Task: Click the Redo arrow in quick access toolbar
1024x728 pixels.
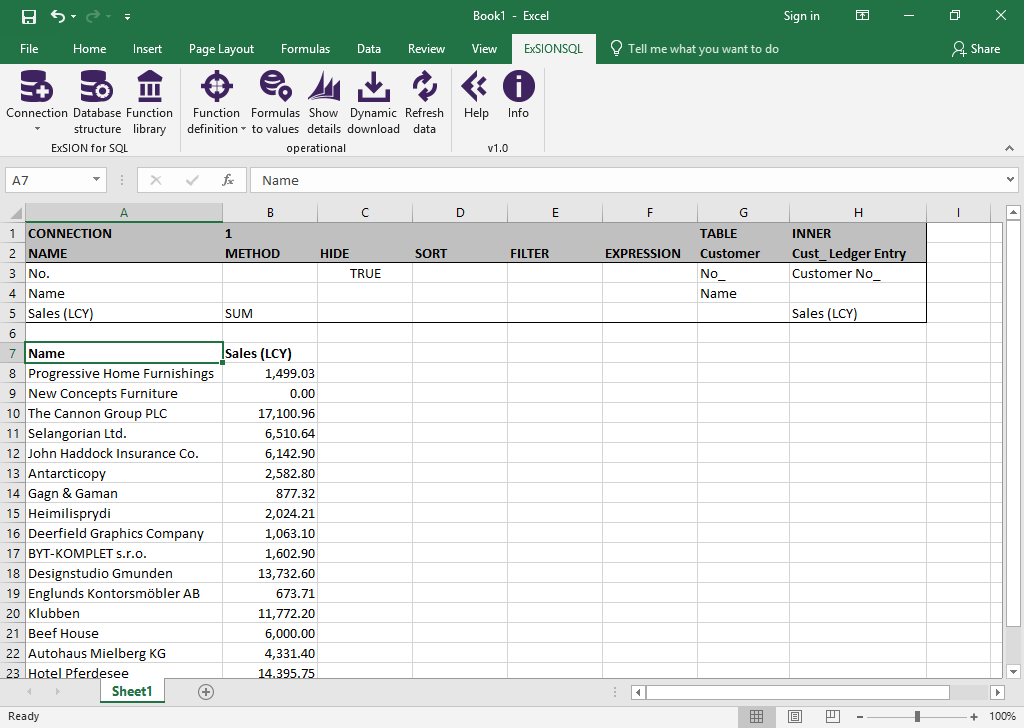Action: coord(93,16)
